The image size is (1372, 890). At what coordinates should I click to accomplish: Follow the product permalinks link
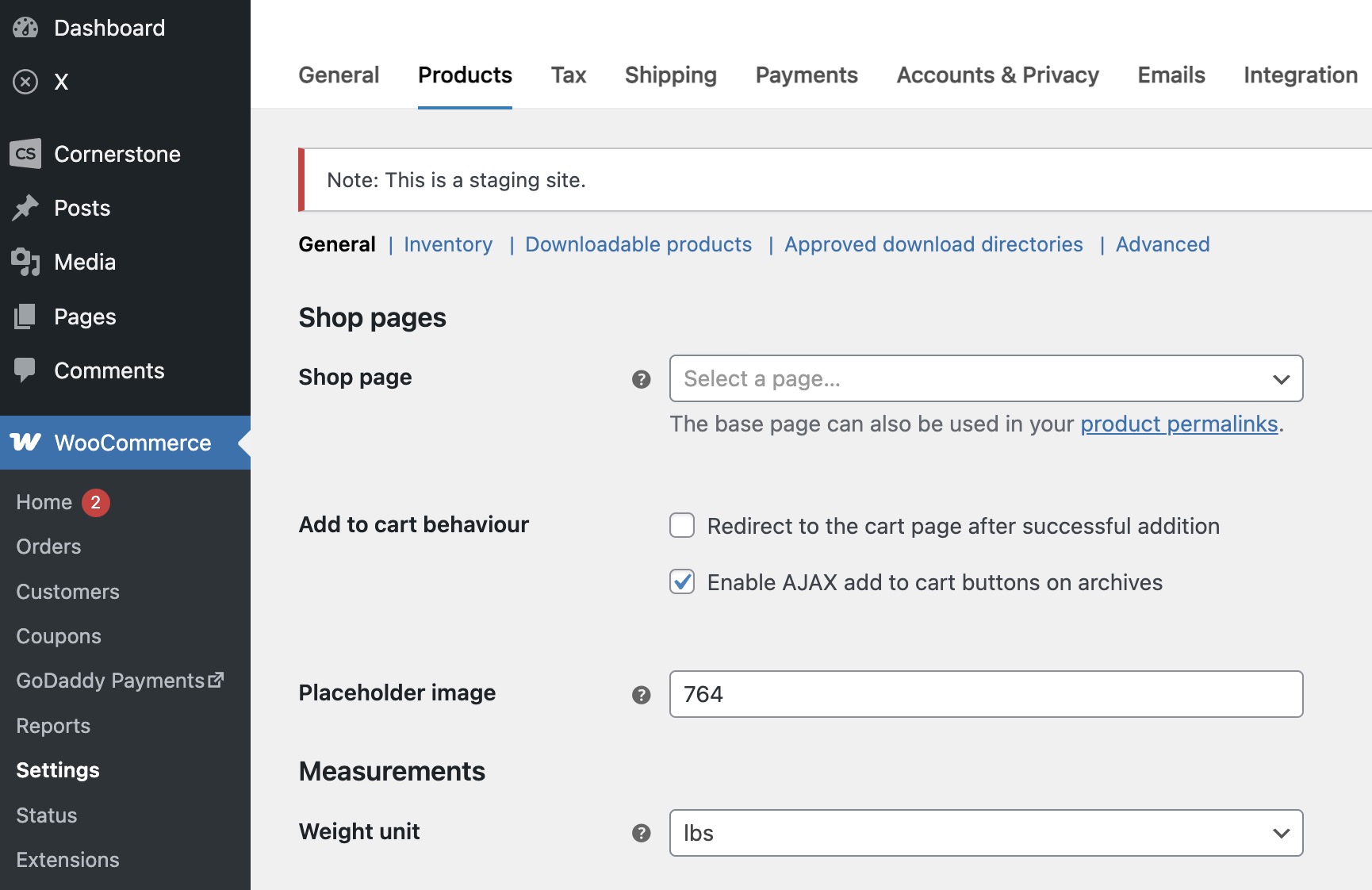click(1178, 424)
